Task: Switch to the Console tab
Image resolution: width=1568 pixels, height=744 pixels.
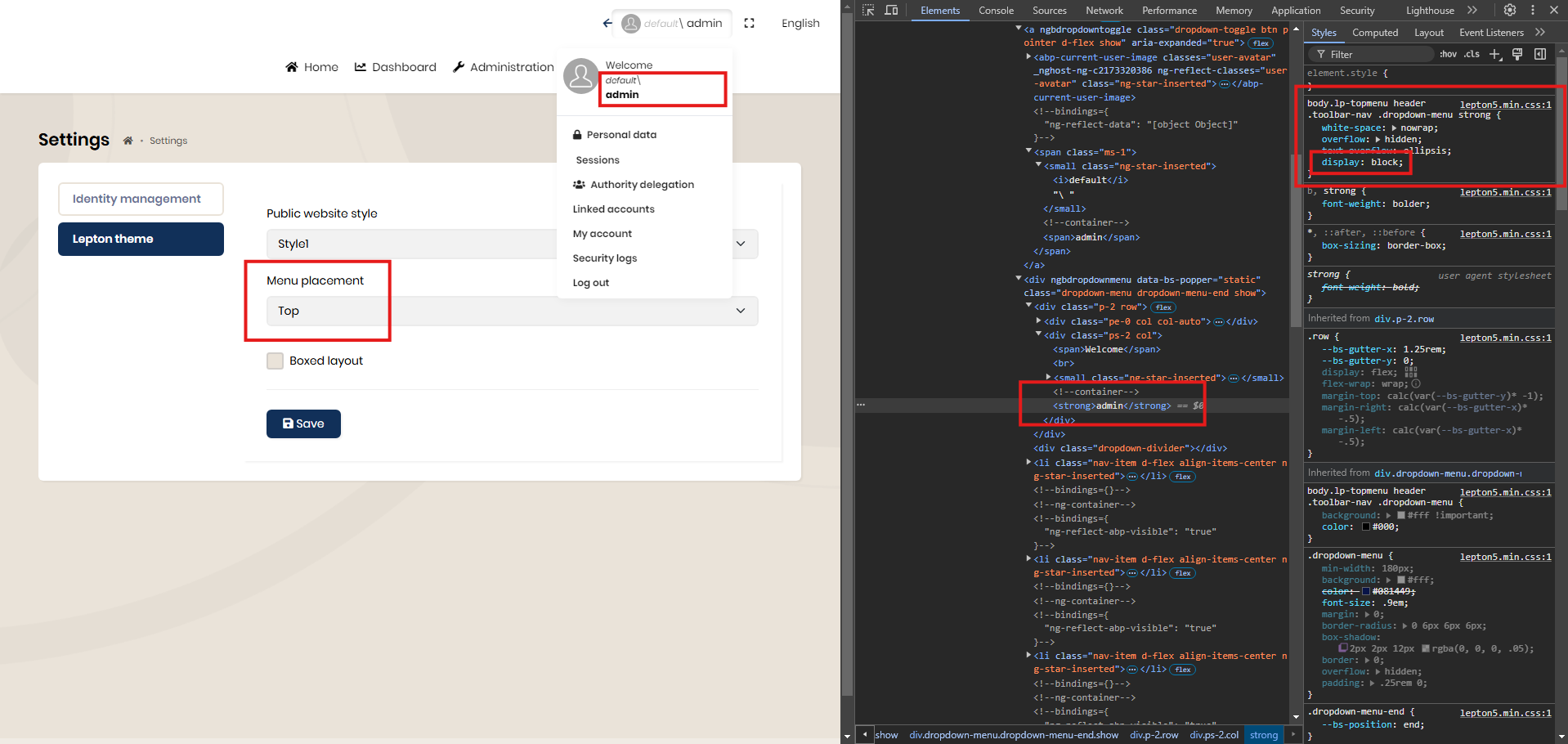Action: (996, 11)
